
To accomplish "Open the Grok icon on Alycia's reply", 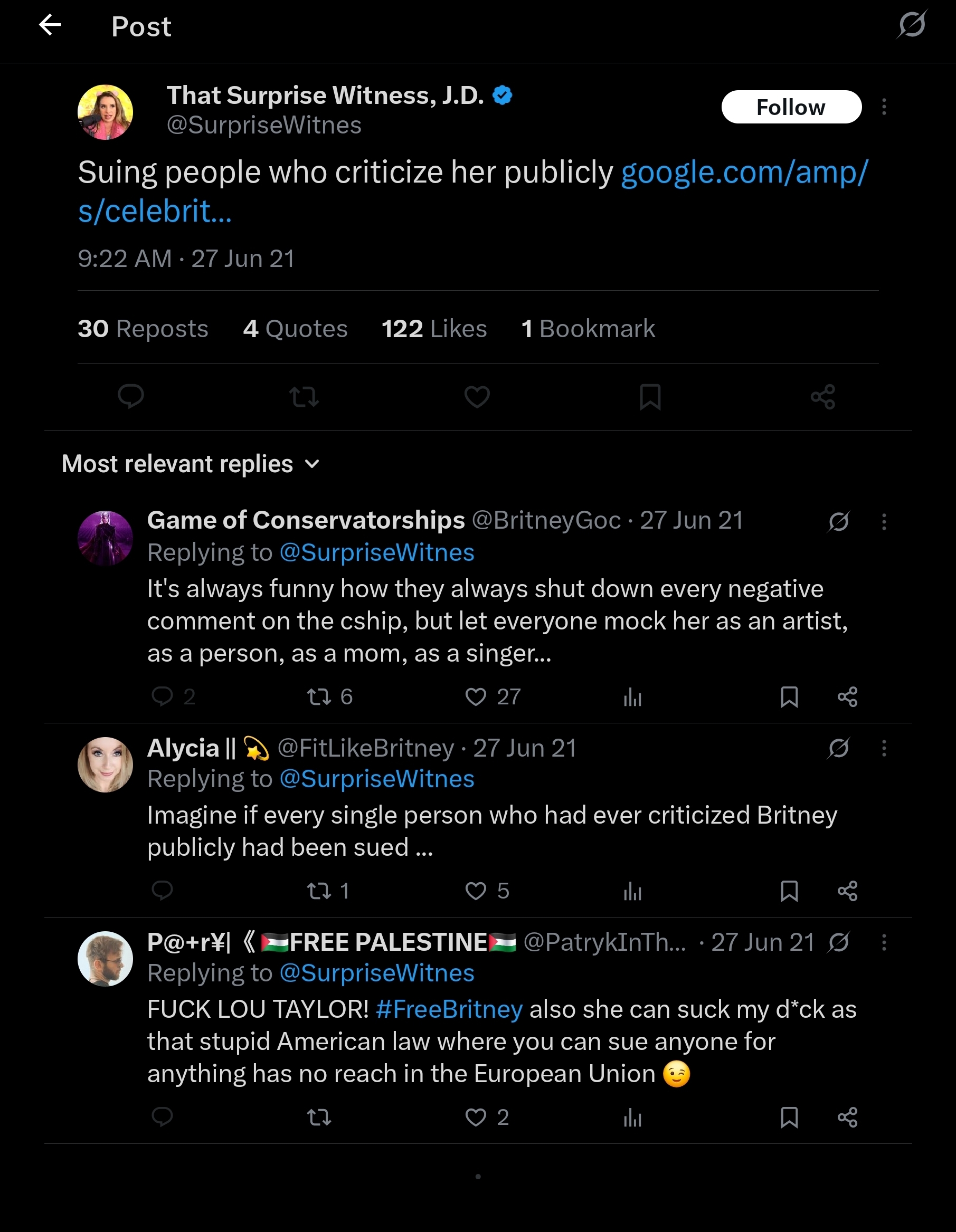I will 839,749.
